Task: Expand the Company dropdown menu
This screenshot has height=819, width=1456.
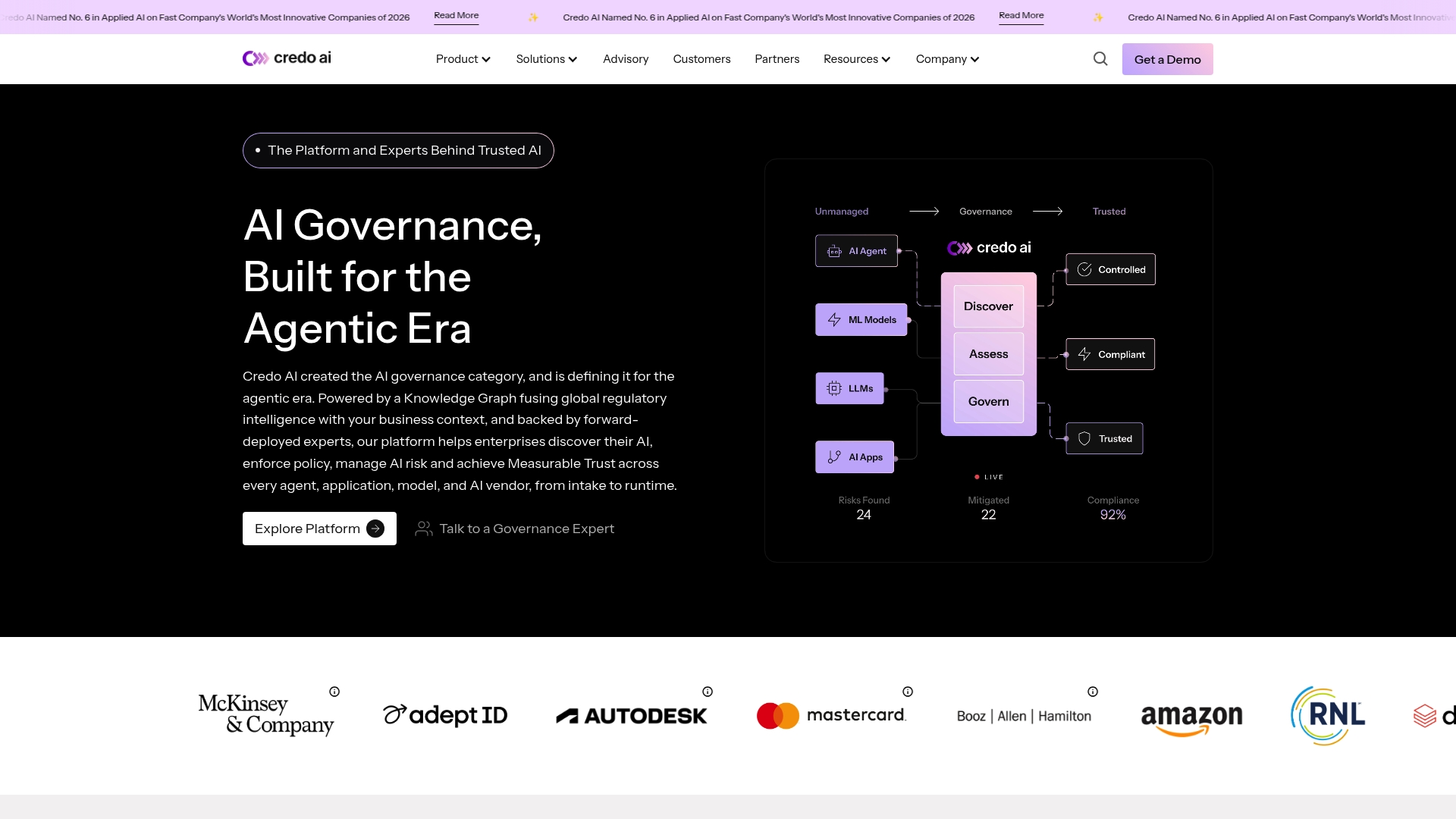Action: pyautogui.click(x=947, y=59)
